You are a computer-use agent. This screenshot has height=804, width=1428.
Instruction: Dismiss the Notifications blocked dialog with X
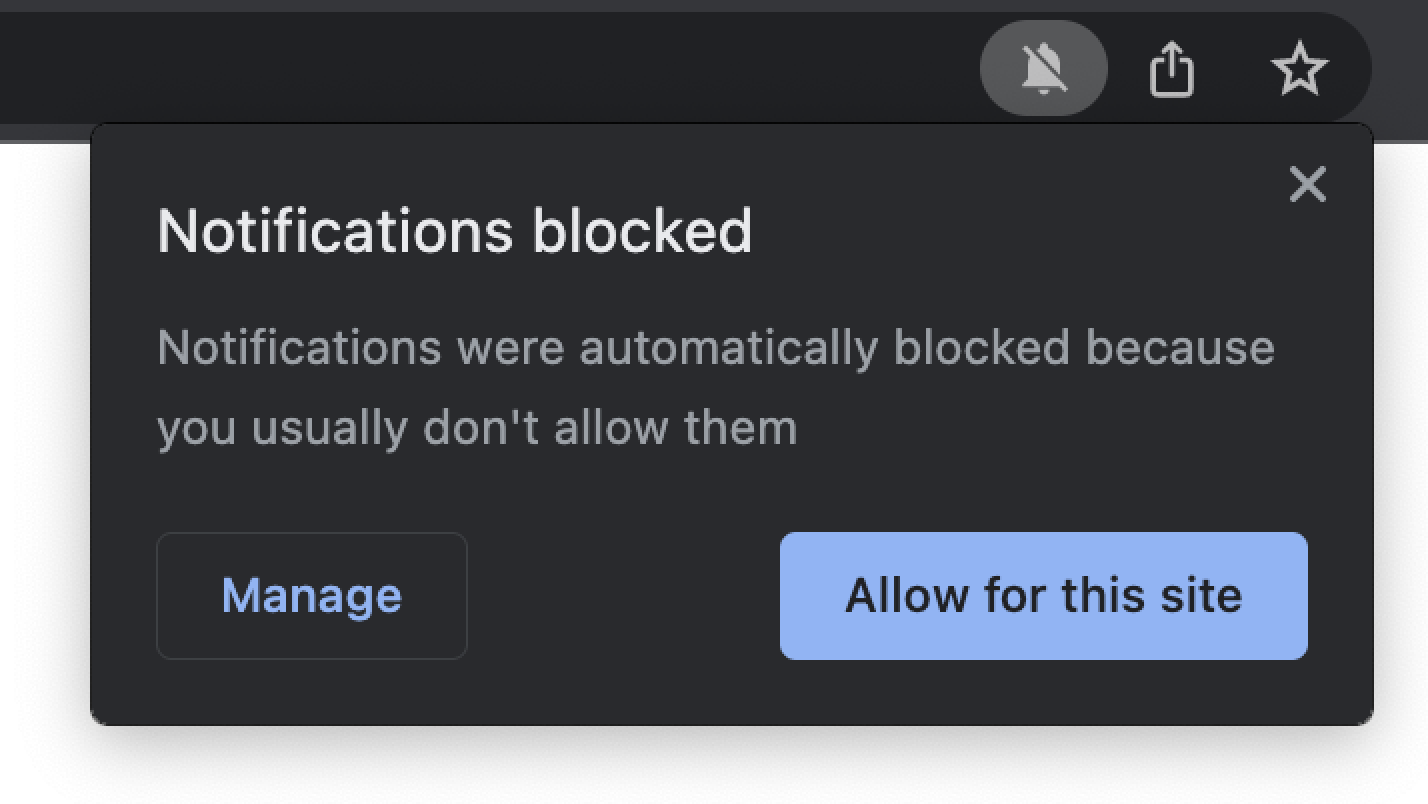click(1307, 184)
